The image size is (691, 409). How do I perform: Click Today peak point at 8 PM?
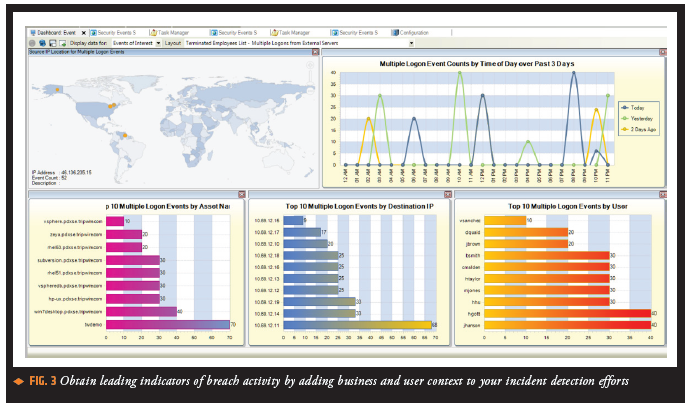pyautogui.click(x=573, y=73)
